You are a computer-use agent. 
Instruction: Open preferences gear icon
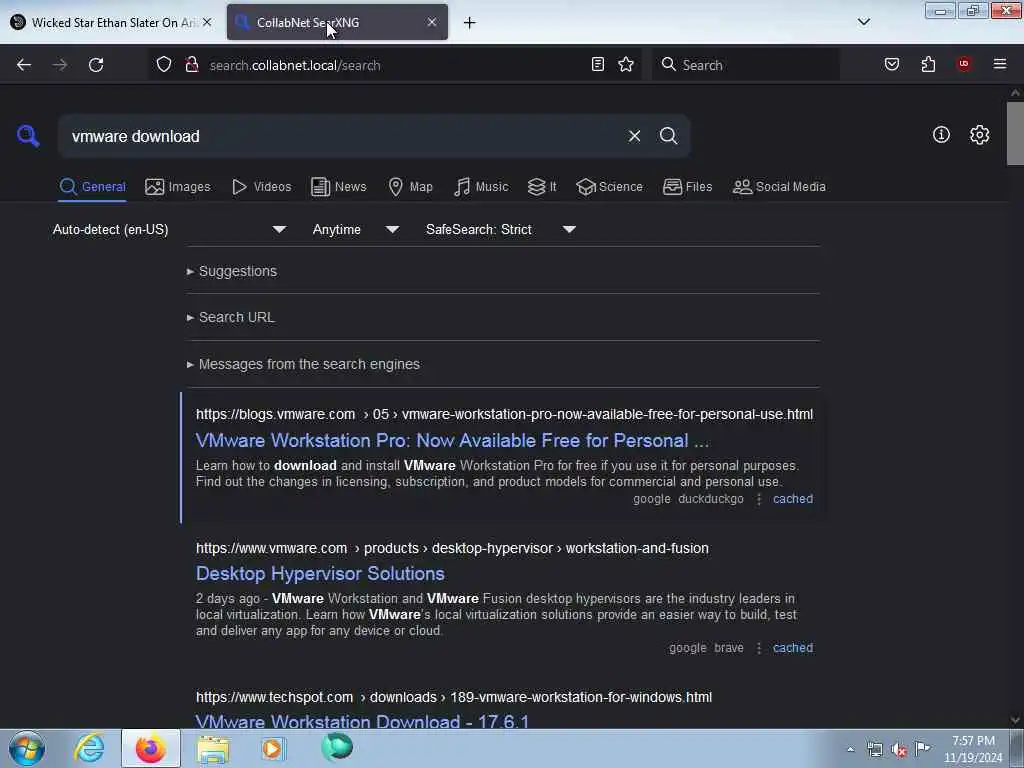point(979,135)
